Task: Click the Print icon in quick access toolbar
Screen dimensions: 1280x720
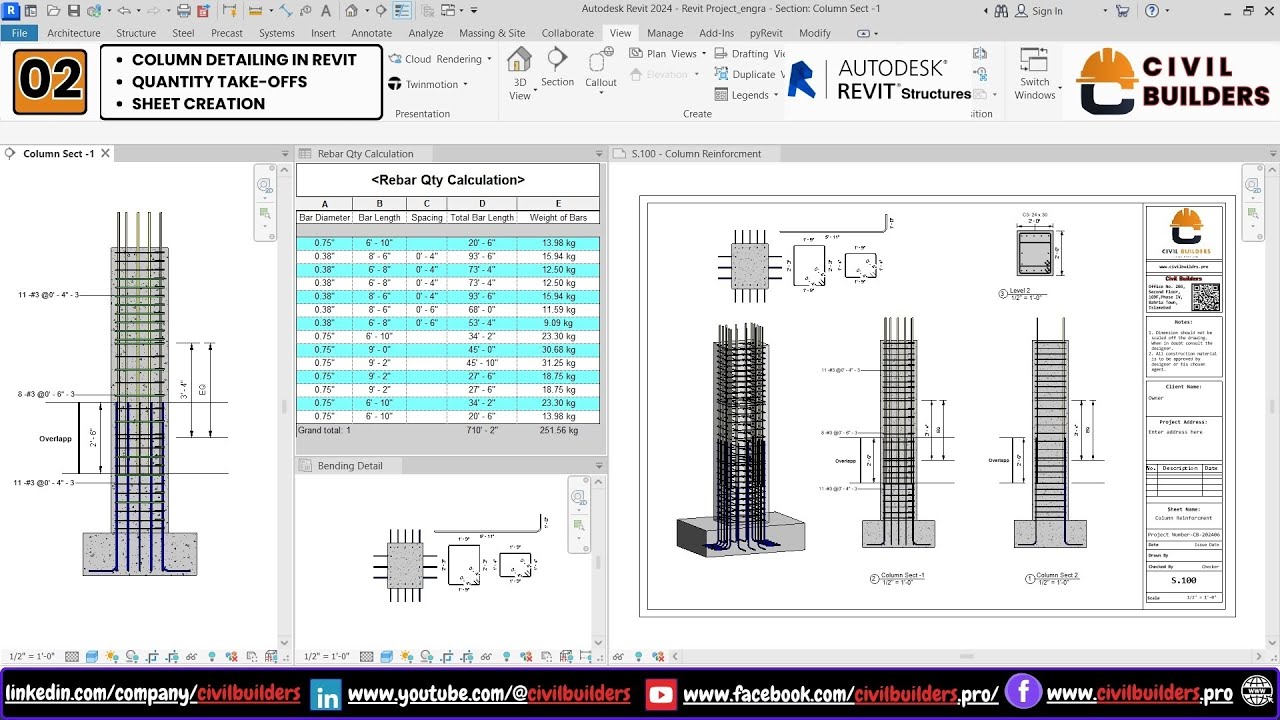Action: point(184,10)
